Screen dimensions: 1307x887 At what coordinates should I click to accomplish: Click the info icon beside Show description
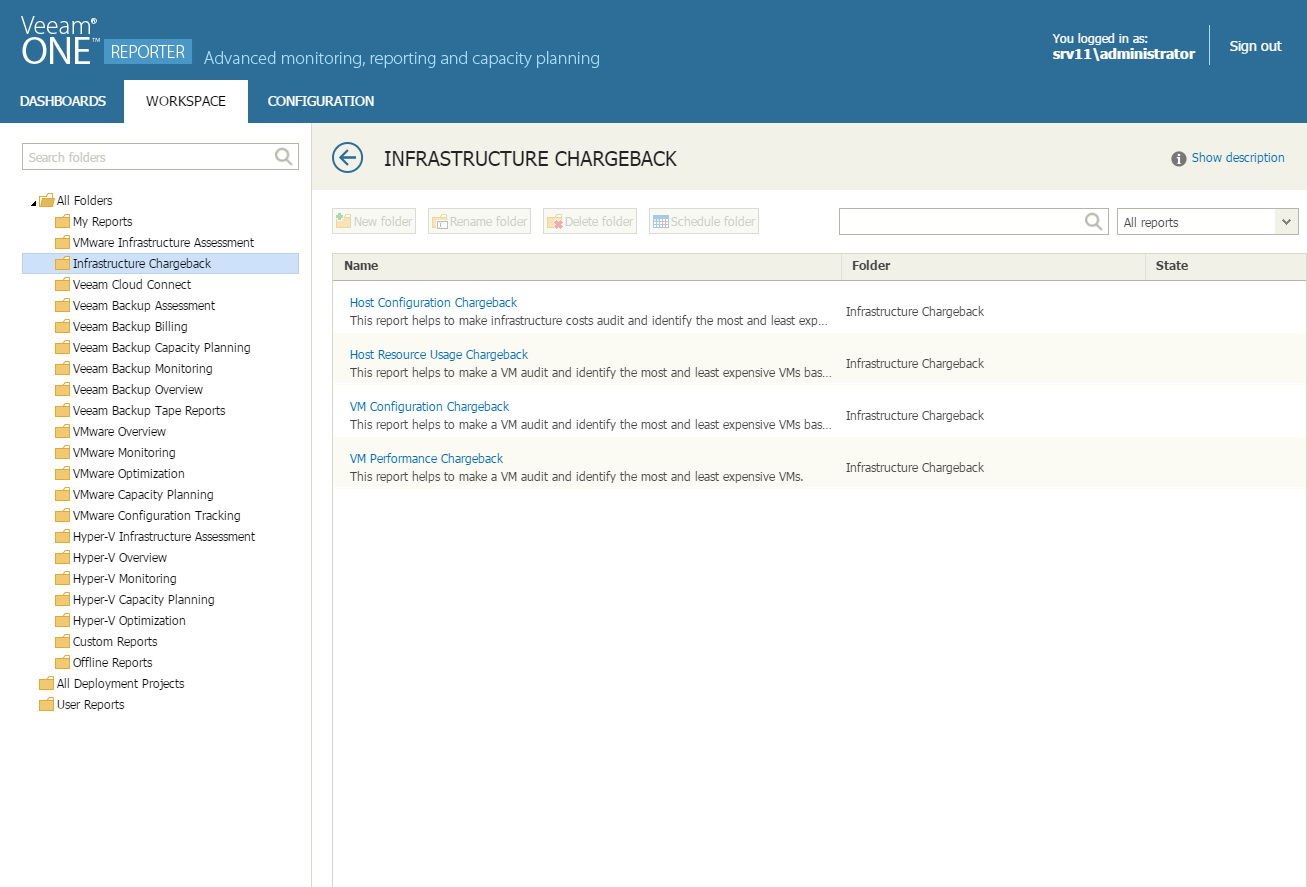pos(1179,158)
